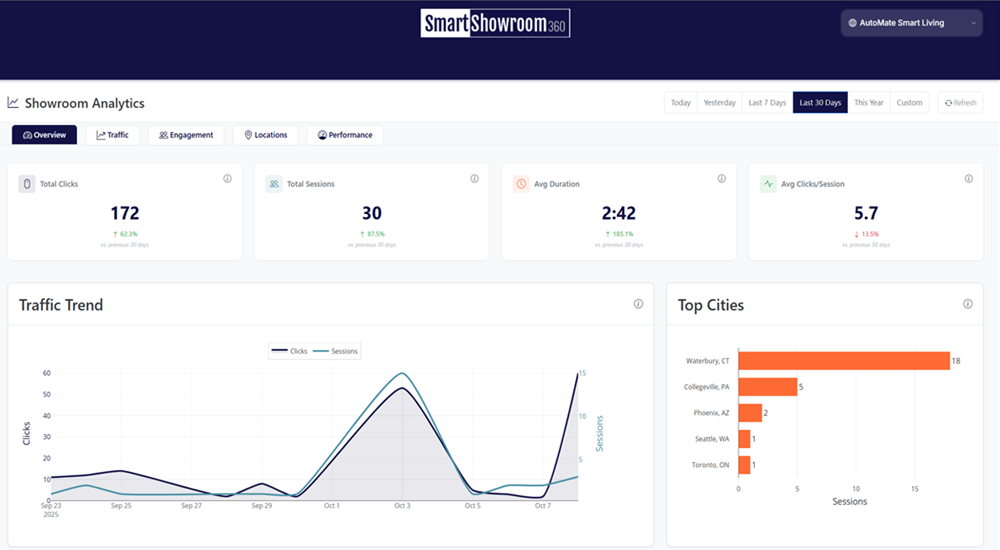This screenshot has height=550, width=1000.
Task: Toggle Sessions series in chart legend
Action: (336, 351)
